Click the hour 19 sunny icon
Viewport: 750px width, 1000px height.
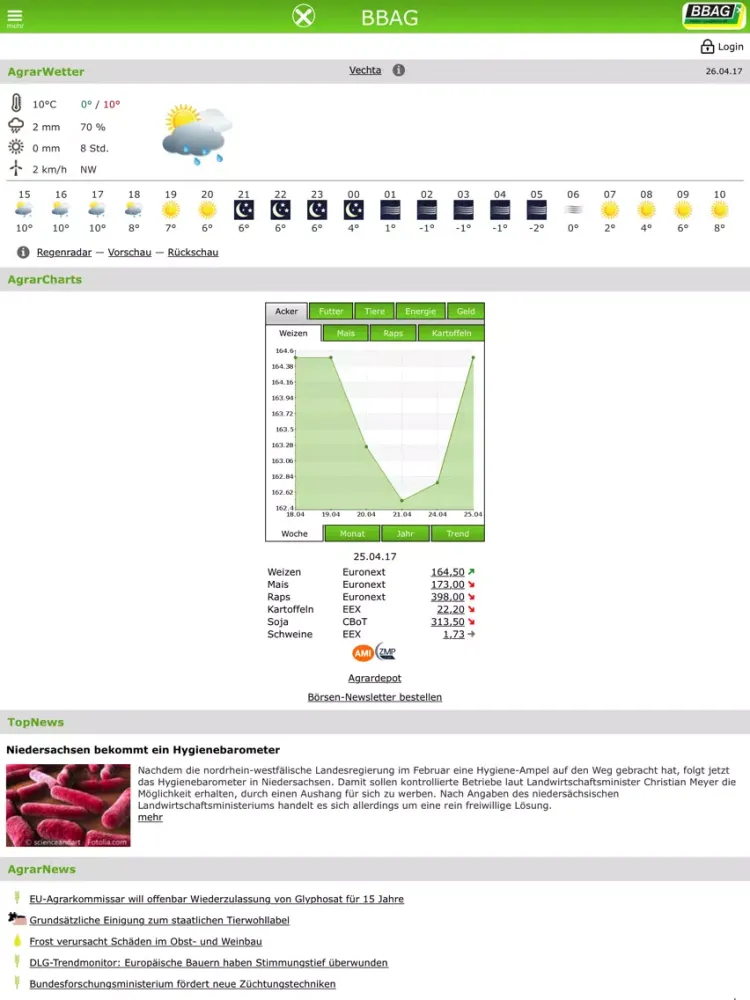tap(170, 209)
